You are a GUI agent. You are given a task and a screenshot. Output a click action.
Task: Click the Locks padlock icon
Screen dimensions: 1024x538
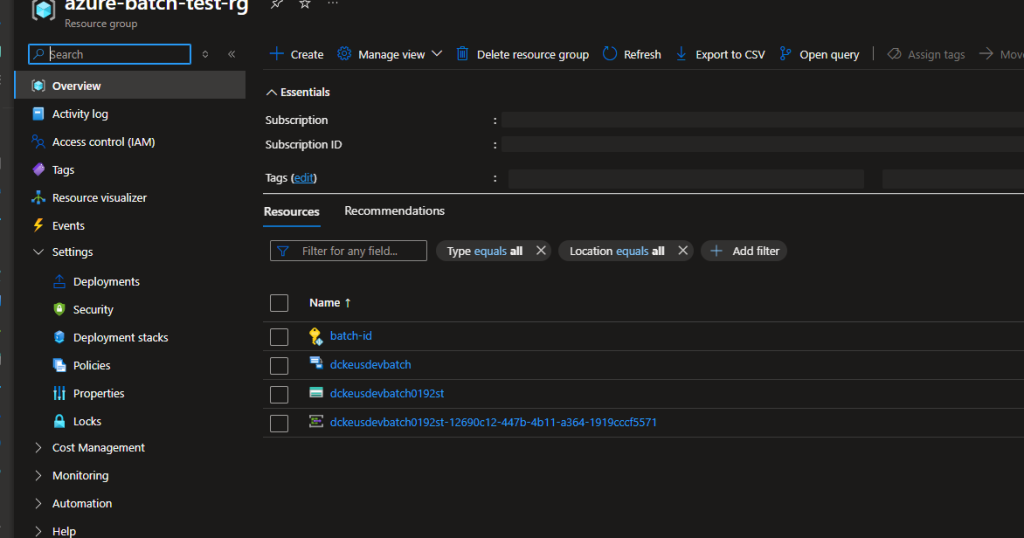(59, 421)
